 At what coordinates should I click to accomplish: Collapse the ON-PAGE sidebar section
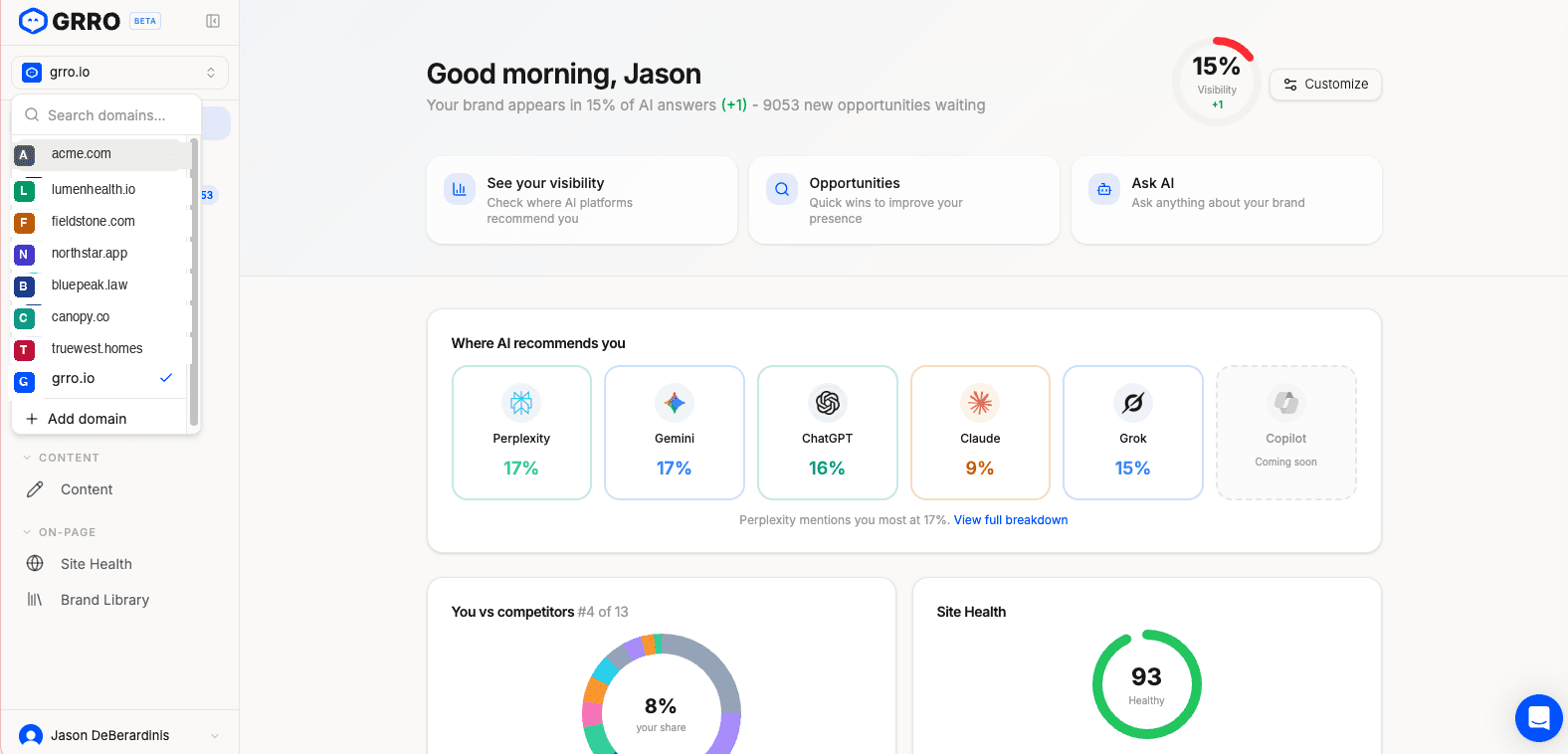pyautogui.click(x=60, y=532)
